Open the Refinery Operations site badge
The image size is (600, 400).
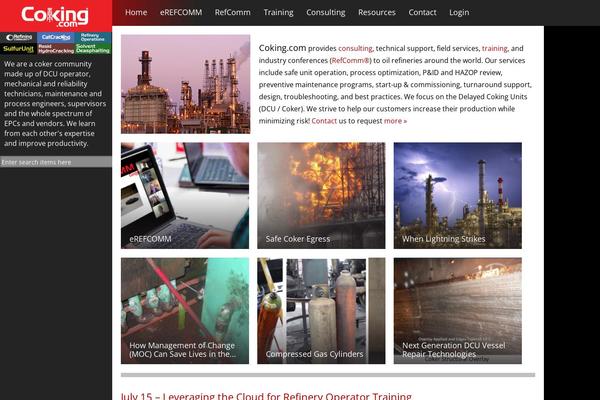pyautogui.click(x=93, y=38)
